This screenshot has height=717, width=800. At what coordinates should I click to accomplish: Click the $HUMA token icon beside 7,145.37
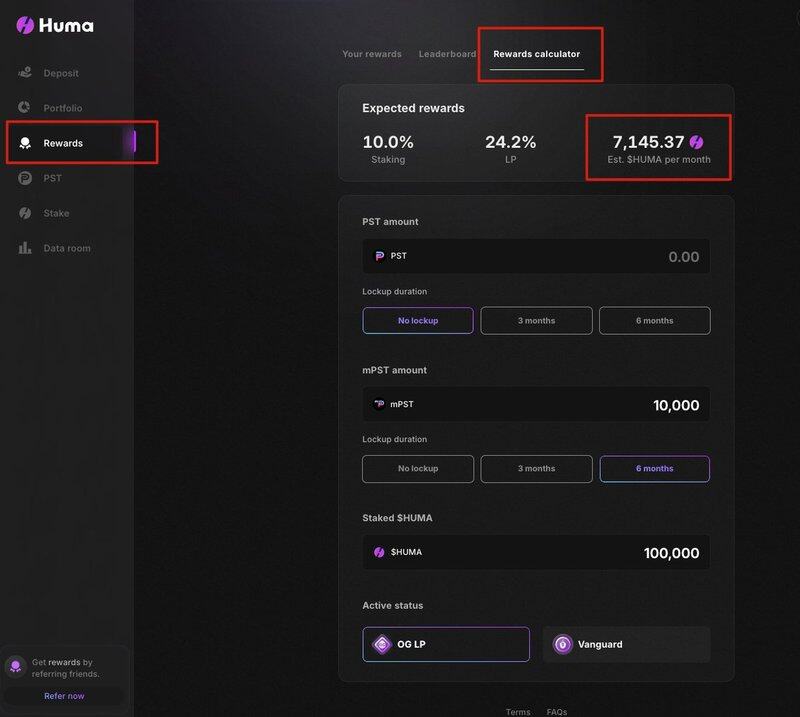coord(696,142)
